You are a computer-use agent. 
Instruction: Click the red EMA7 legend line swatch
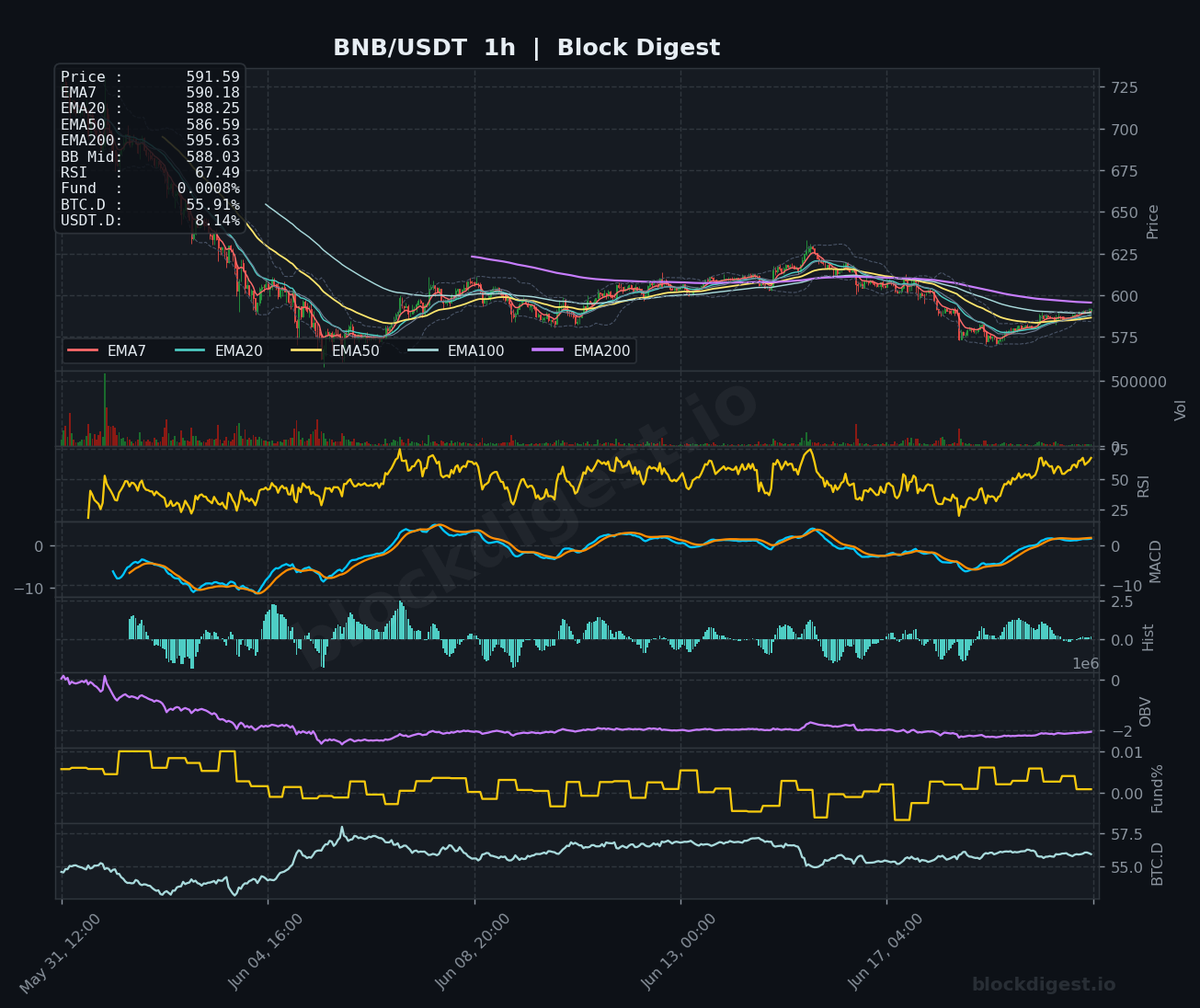click(x=83, y=350)
